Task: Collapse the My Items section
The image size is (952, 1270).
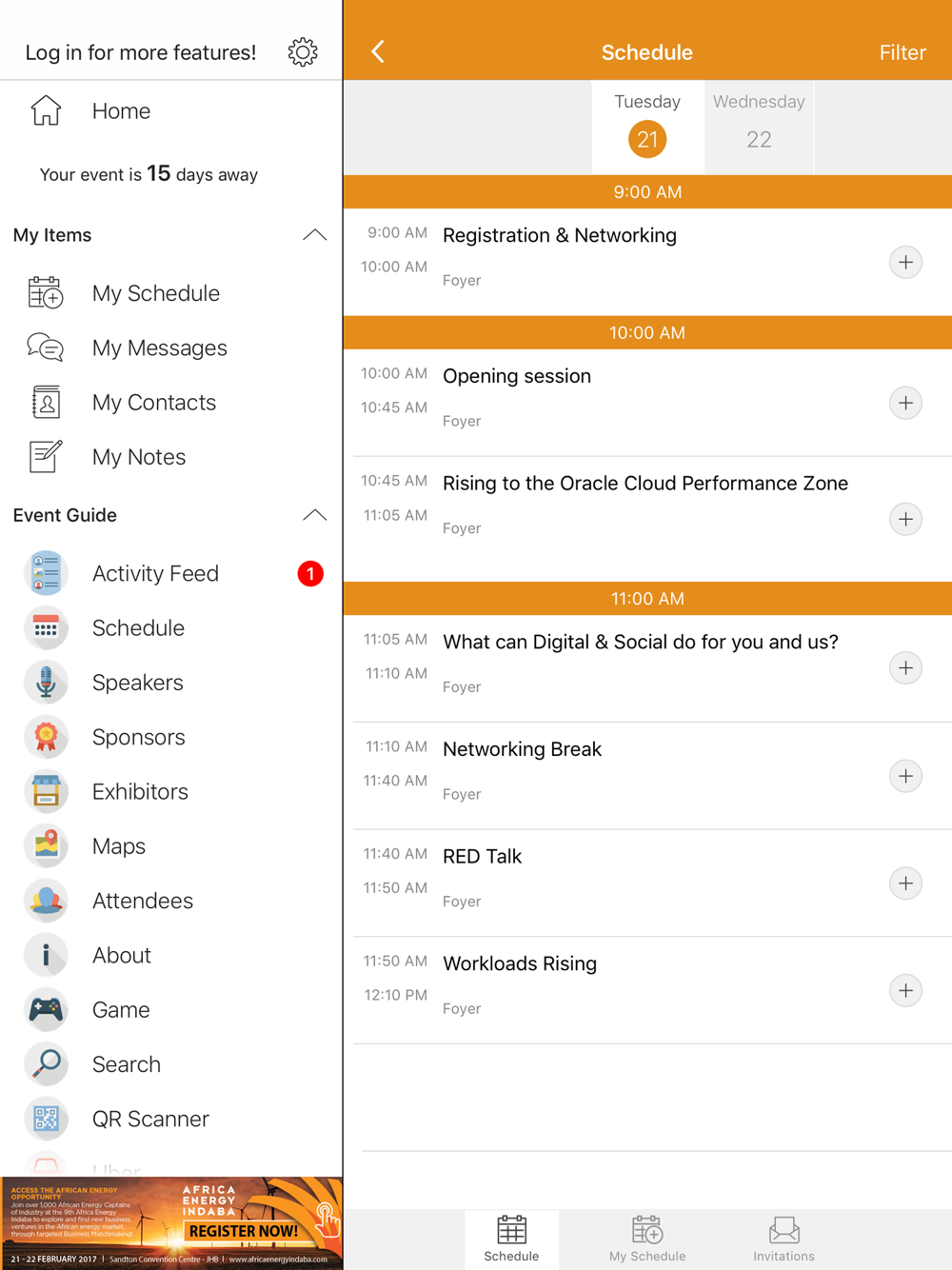Action: pyautogui.click(x=314, y=235)
